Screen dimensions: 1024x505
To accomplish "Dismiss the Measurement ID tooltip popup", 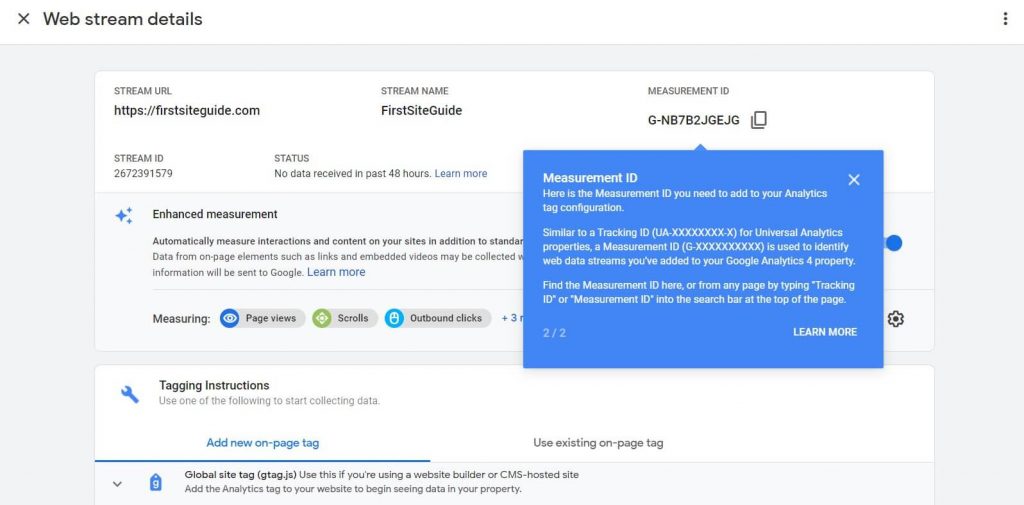I will [853, 180].
